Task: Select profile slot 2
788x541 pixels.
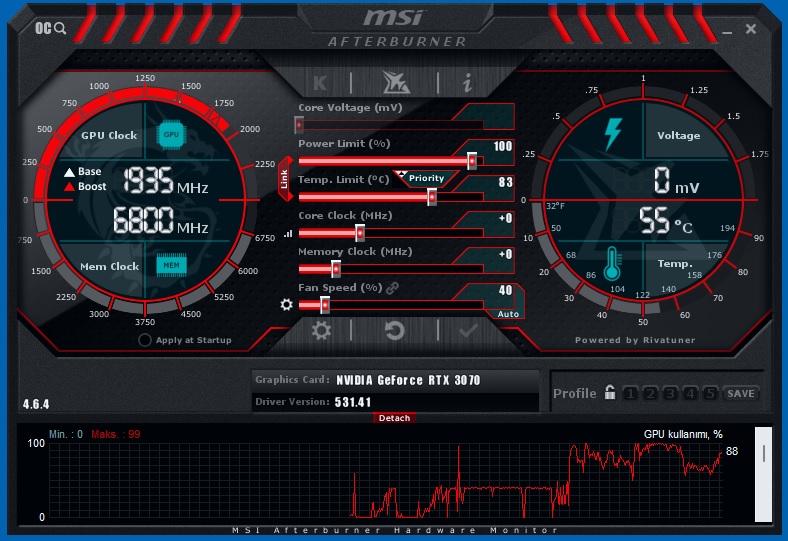Action: 650,393
